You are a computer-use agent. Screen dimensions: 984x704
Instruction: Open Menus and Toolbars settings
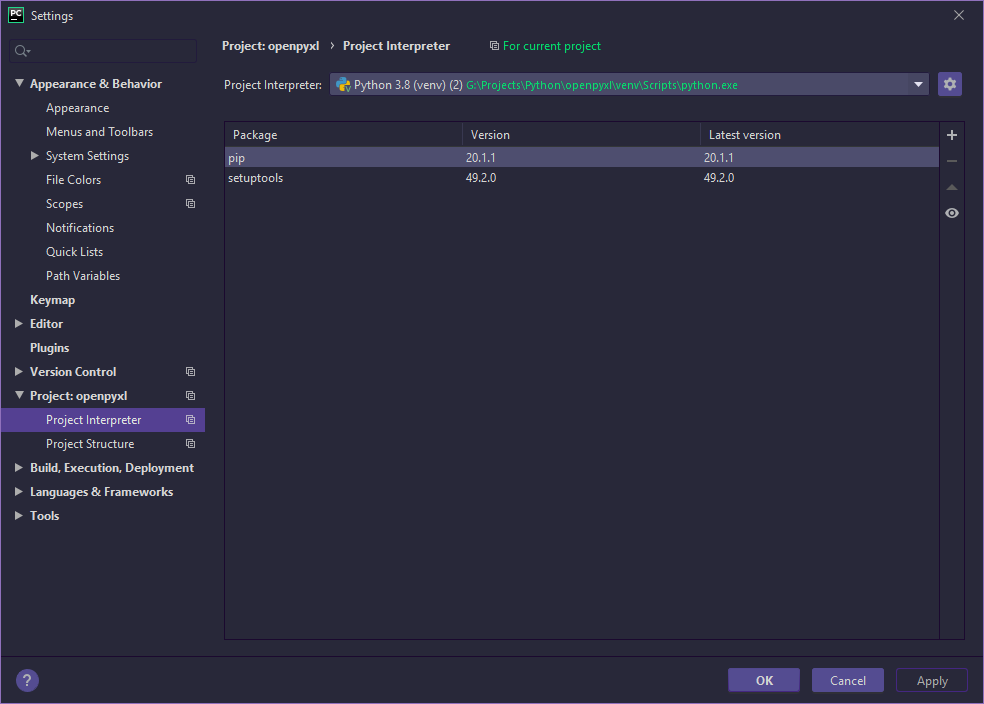click(99, 132)
